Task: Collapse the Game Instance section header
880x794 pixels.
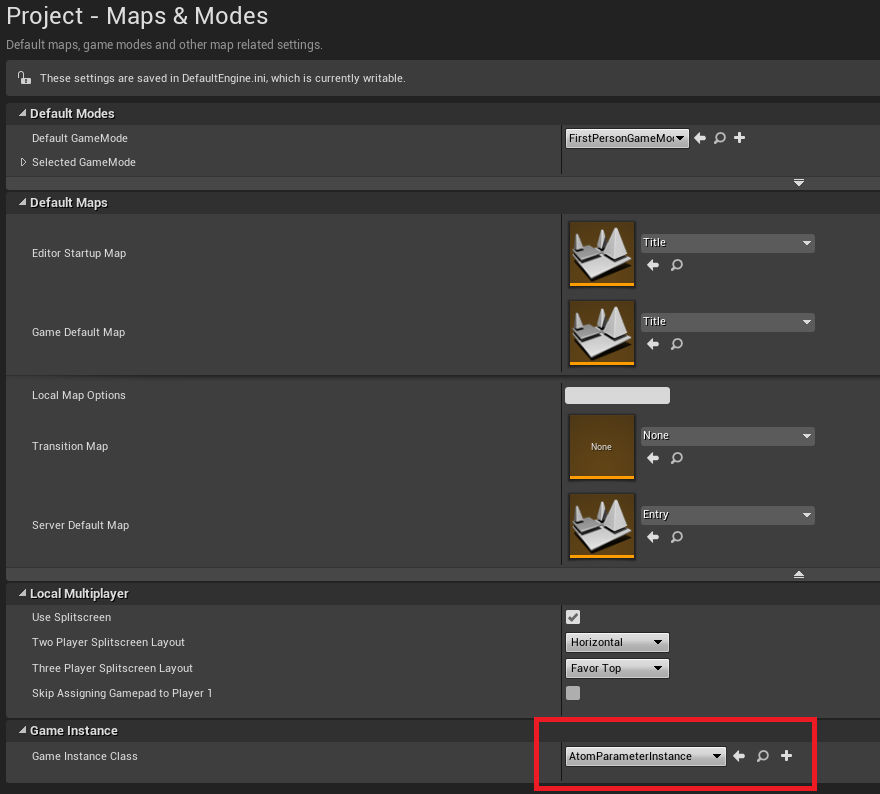Action: point(22,730)
